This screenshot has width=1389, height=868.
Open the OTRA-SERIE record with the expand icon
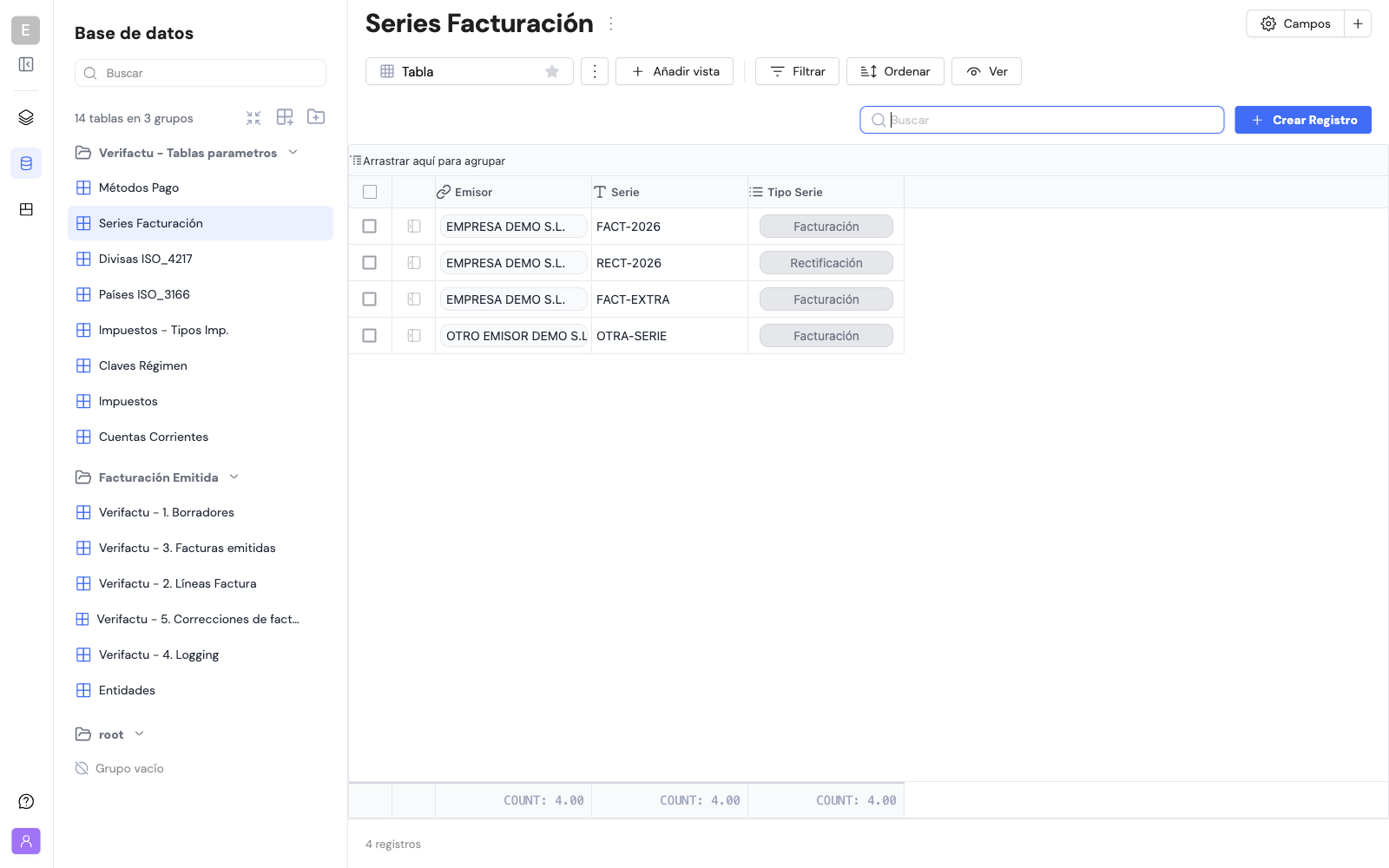[414, 336]
